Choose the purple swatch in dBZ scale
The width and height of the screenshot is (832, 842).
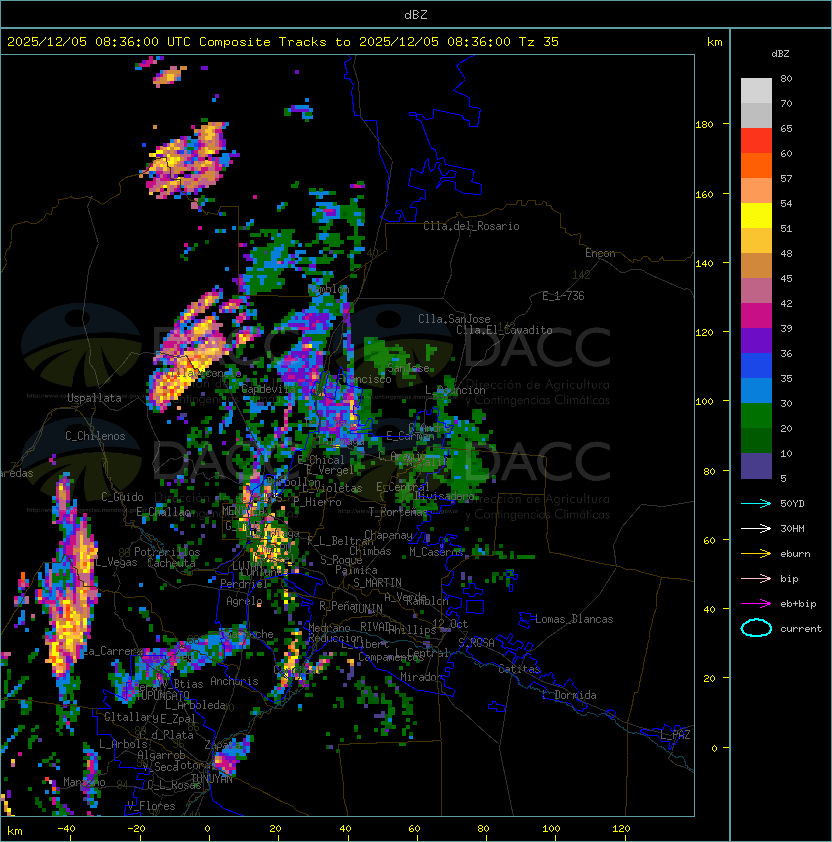[756, 341]
